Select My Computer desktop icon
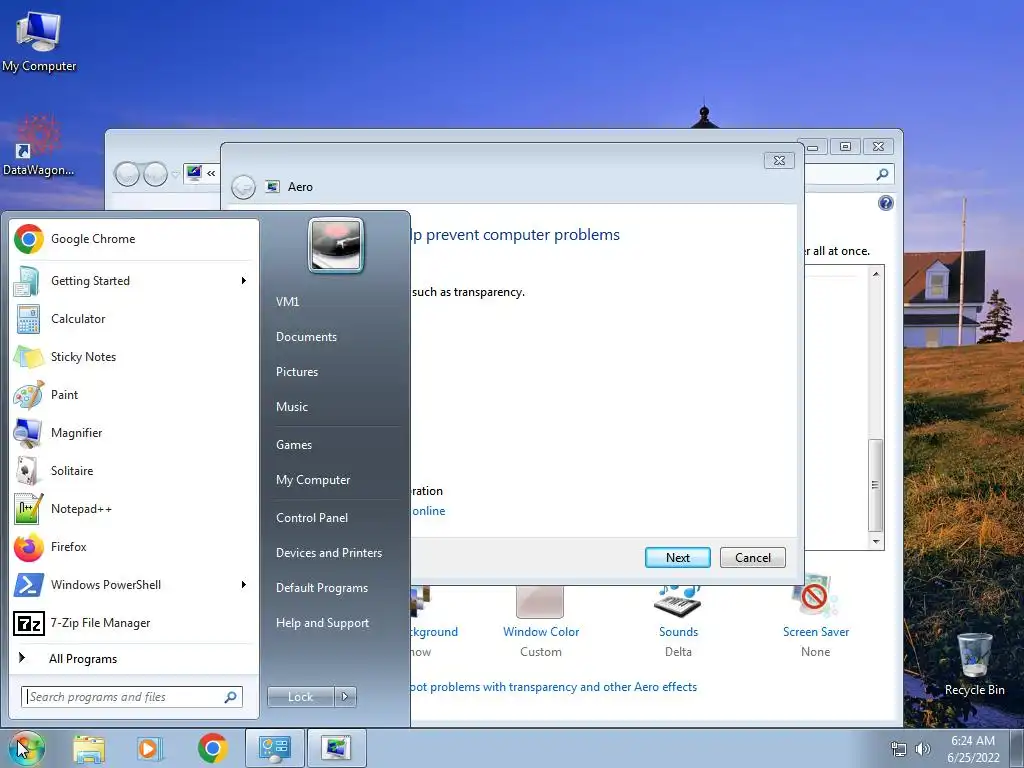Viewport: 1024px width, 768px height. point(39,41)
